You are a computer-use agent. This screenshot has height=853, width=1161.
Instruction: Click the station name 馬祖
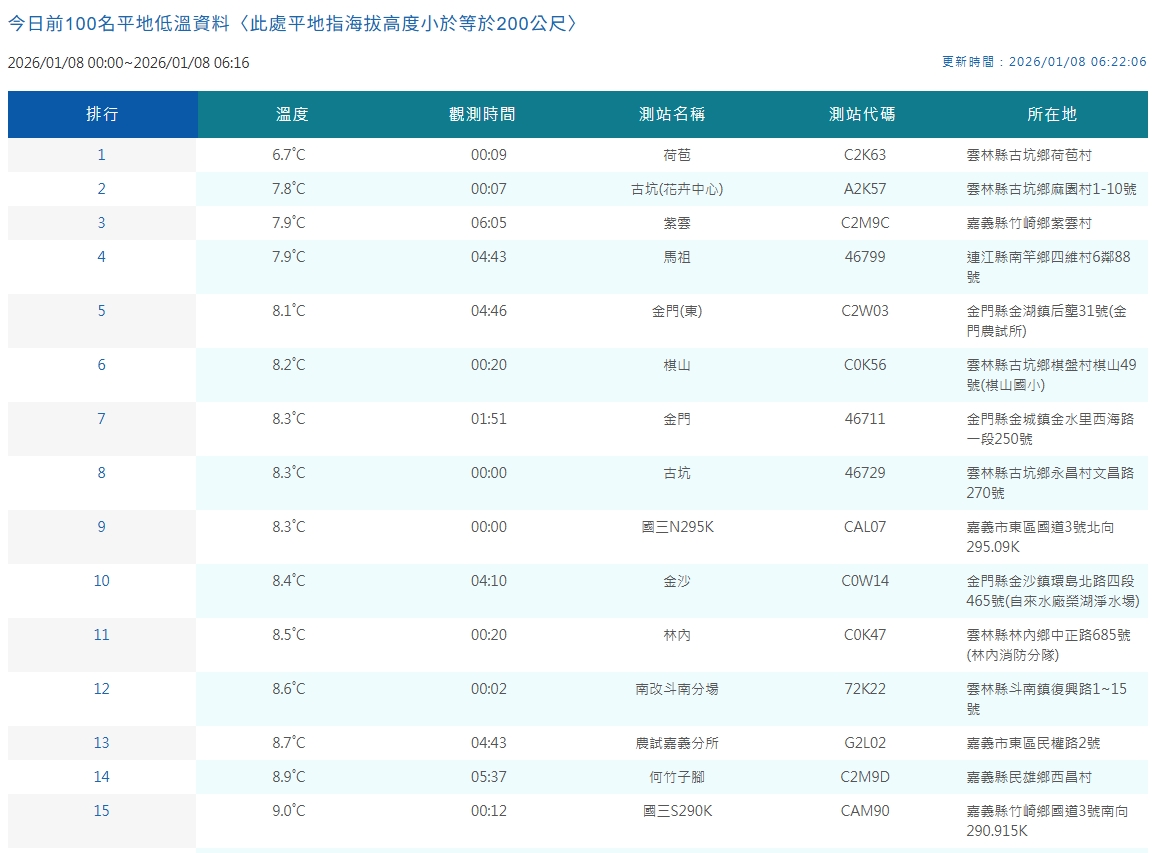(x=677, y=257)
